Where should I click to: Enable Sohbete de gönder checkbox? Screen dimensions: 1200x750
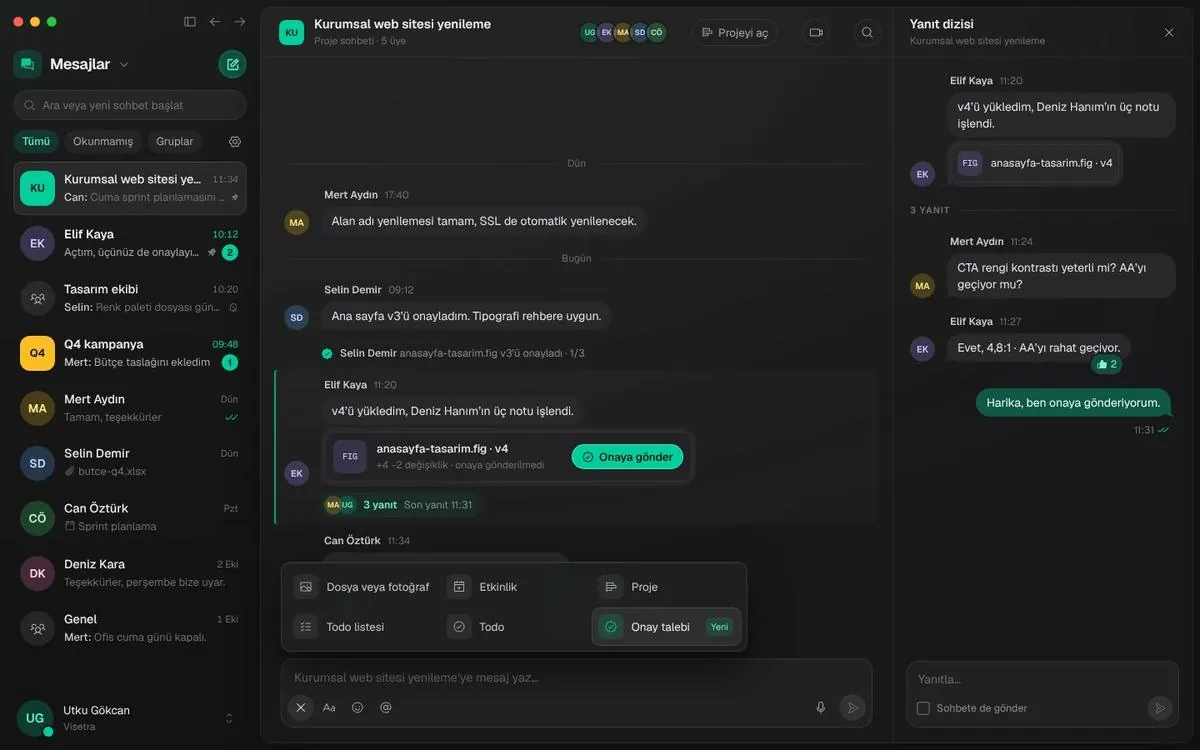coord(923,708)
